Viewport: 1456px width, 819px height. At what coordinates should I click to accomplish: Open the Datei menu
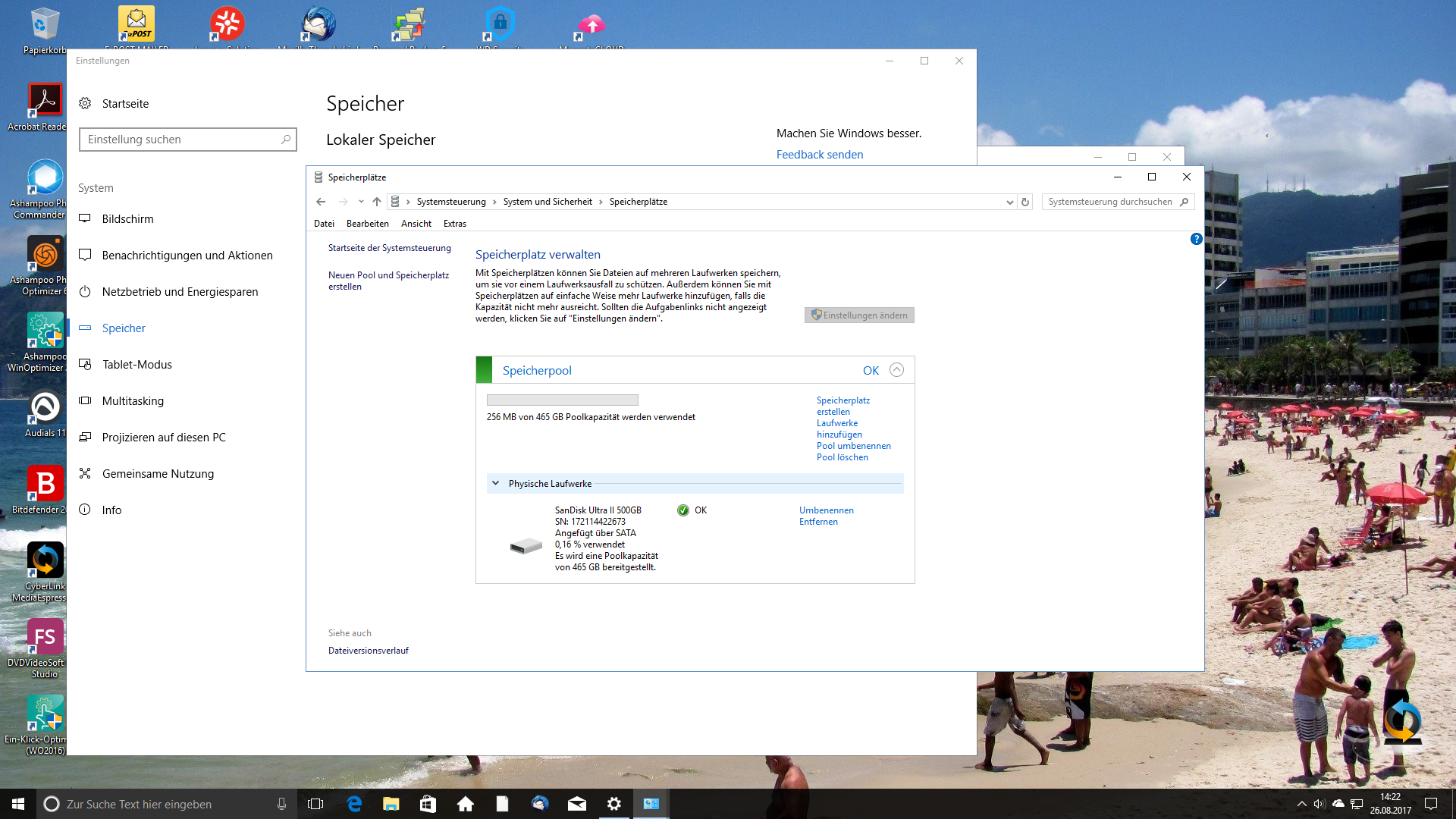click(x=324, y=224)
